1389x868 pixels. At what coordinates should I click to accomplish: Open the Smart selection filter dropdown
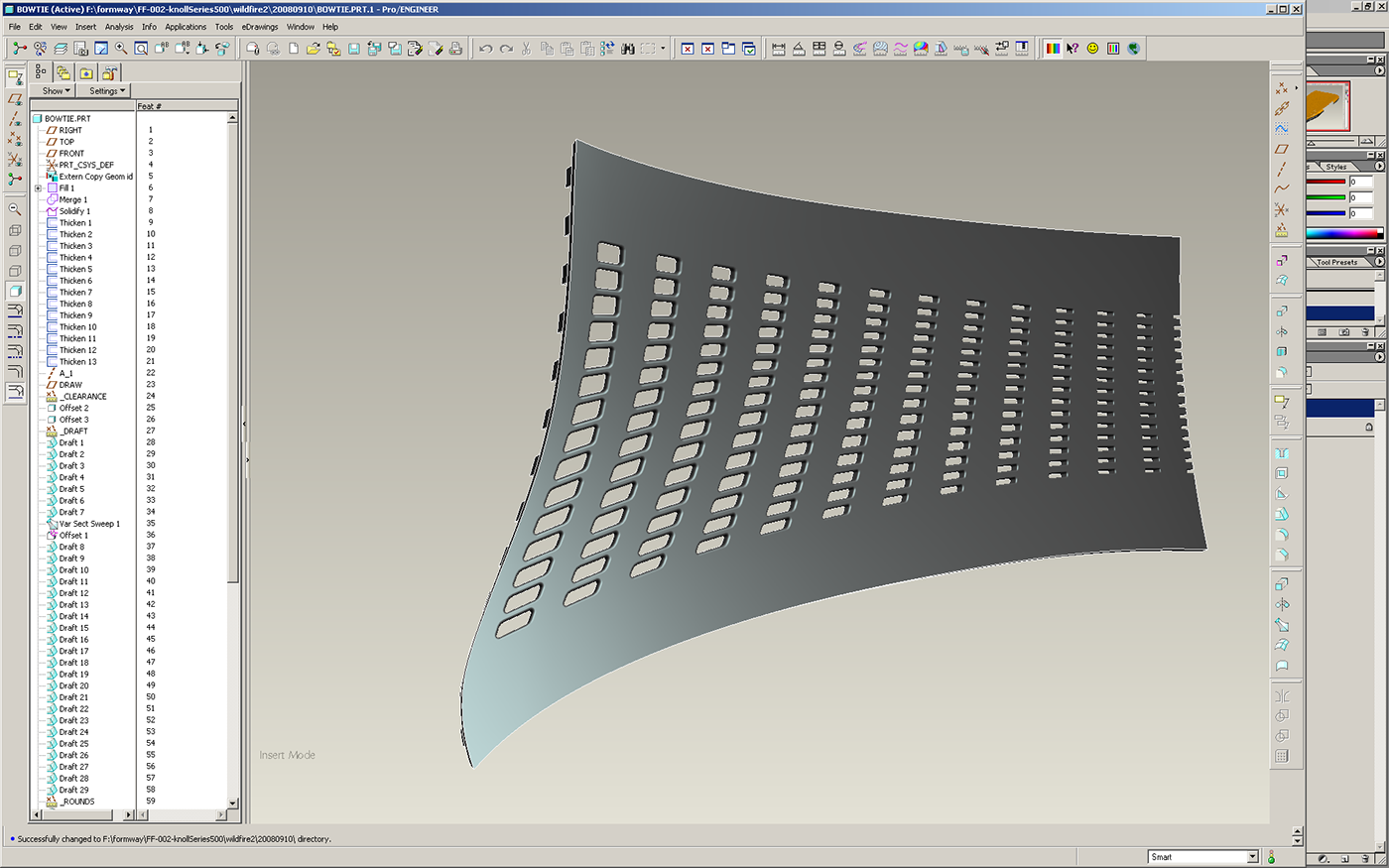point(1252,857)
